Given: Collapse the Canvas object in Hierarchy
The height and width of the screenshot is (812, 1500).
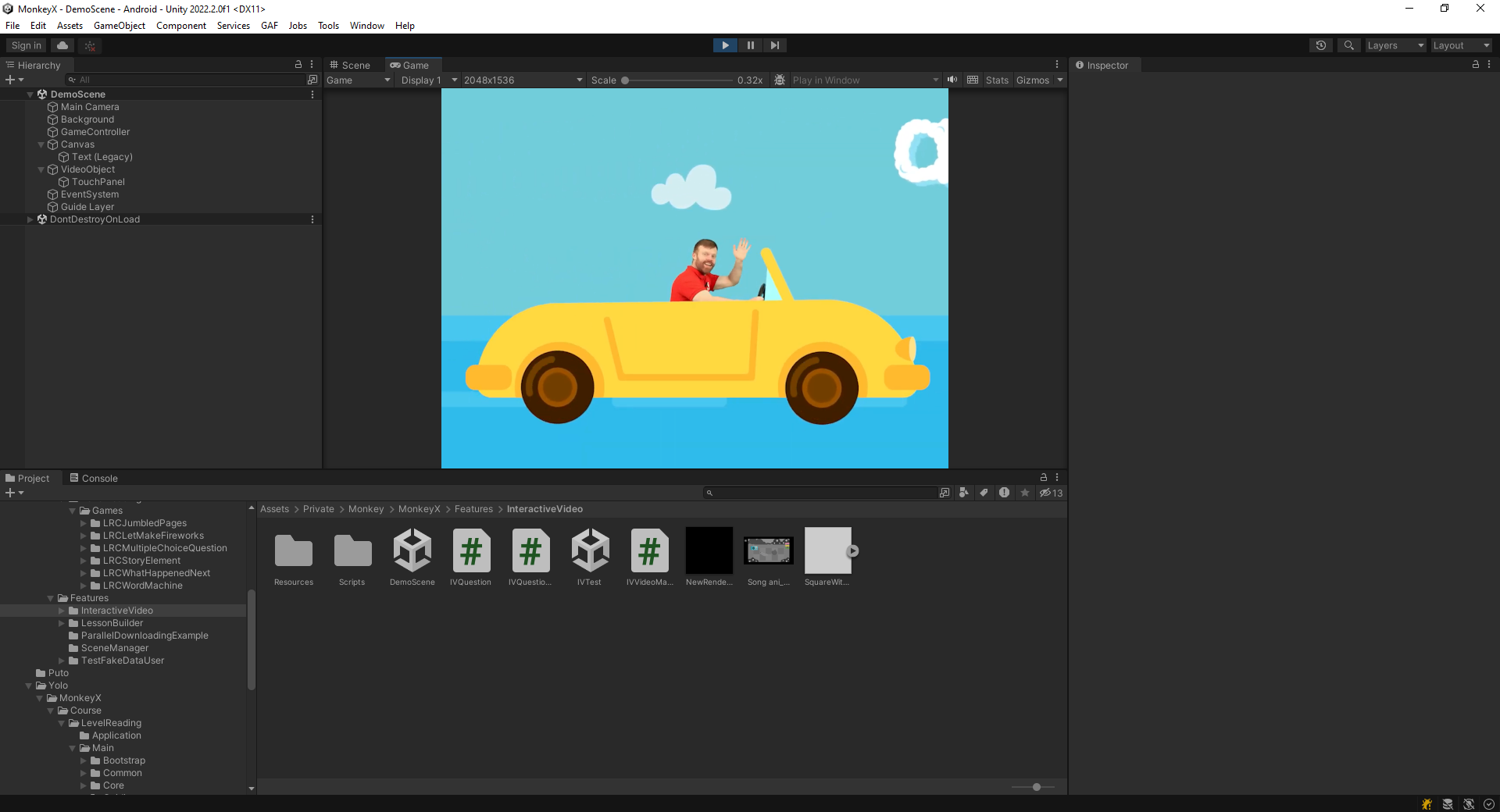Looking at the screenshot, I should [x=41, y=144].
